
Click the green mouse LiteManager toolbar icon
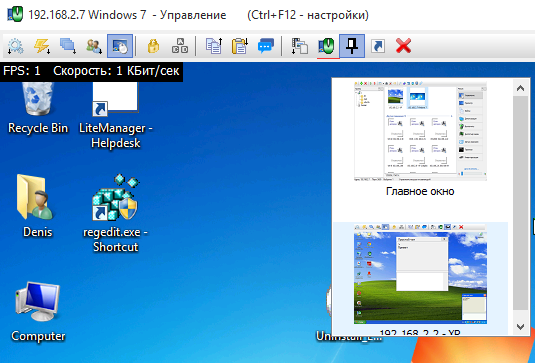[326, 46]
